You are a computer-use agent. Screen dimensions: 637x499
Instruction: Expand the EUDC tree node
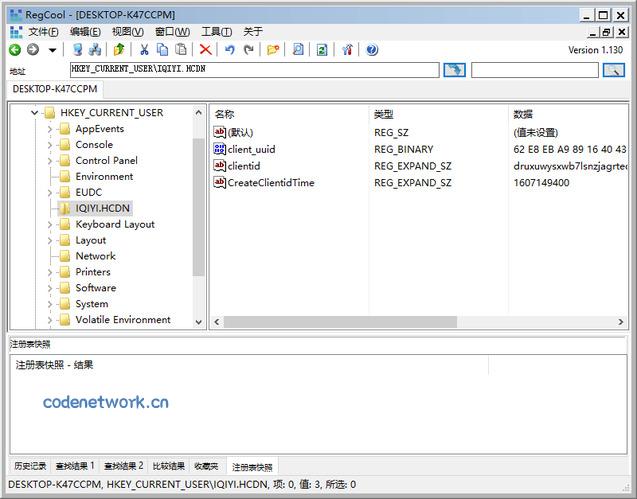click(50, 193)
